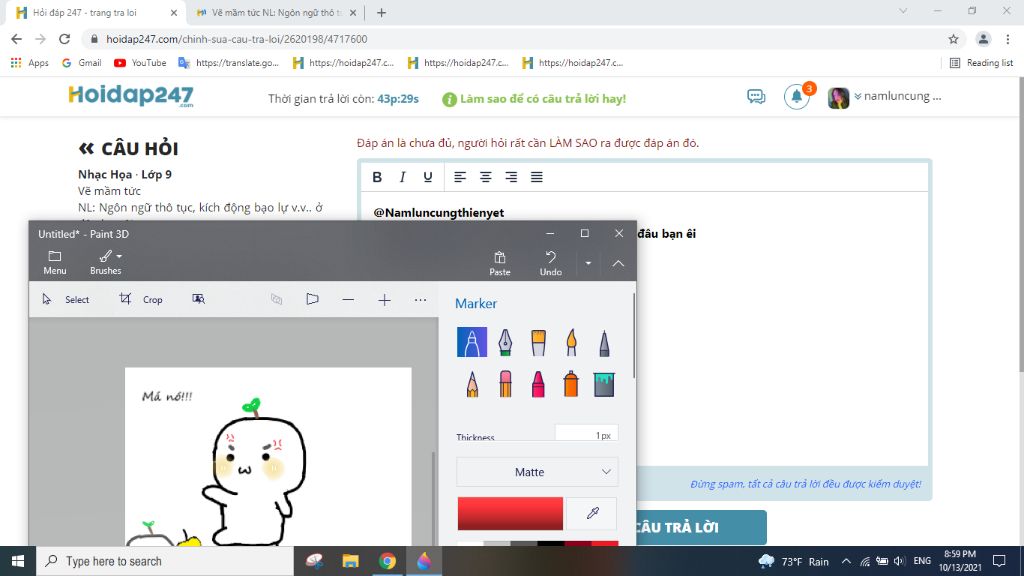Image resolution: width=1024 pixels, height=576 pixels.
Task: Select the Marker brush in Paint 3D
Action: tap(472, 342)
